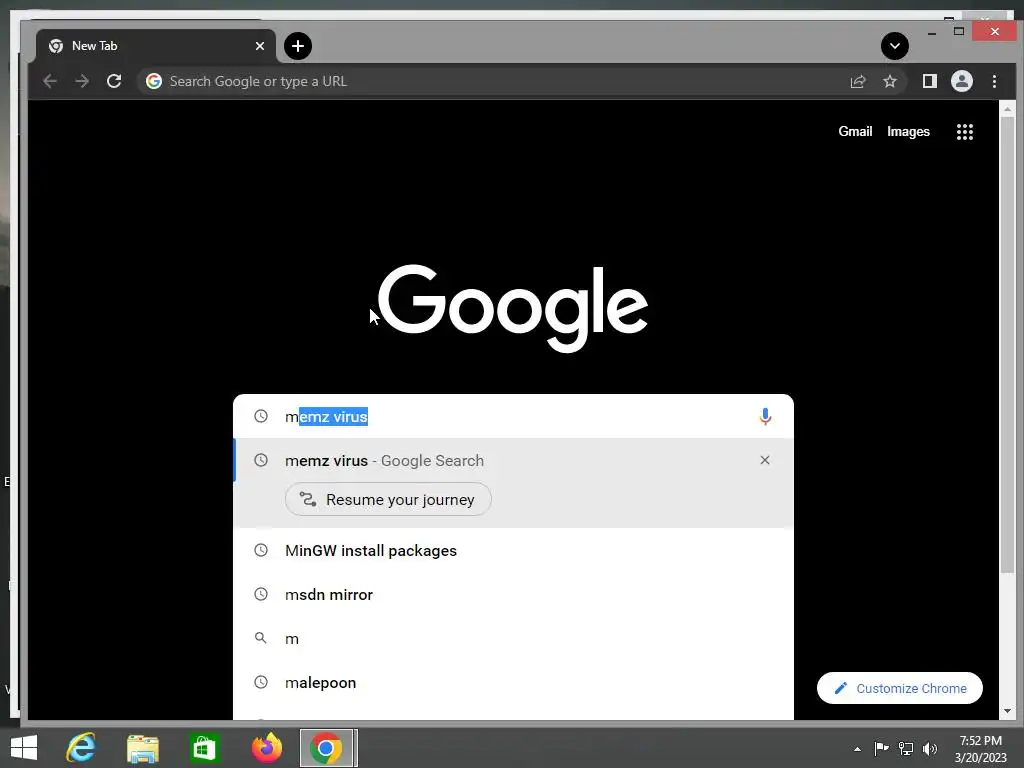Open Gmail link

855,131
